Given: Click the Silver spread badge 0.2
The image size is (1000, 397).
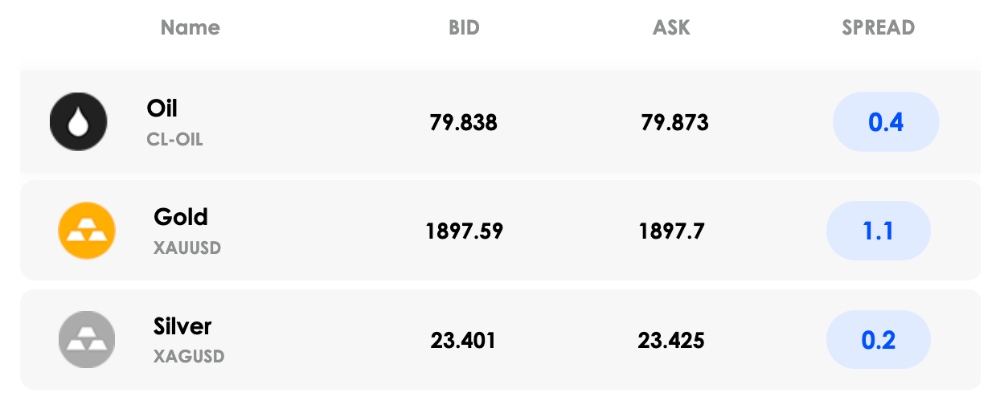Looking at the screenshot, I should (x=878, y=340).
